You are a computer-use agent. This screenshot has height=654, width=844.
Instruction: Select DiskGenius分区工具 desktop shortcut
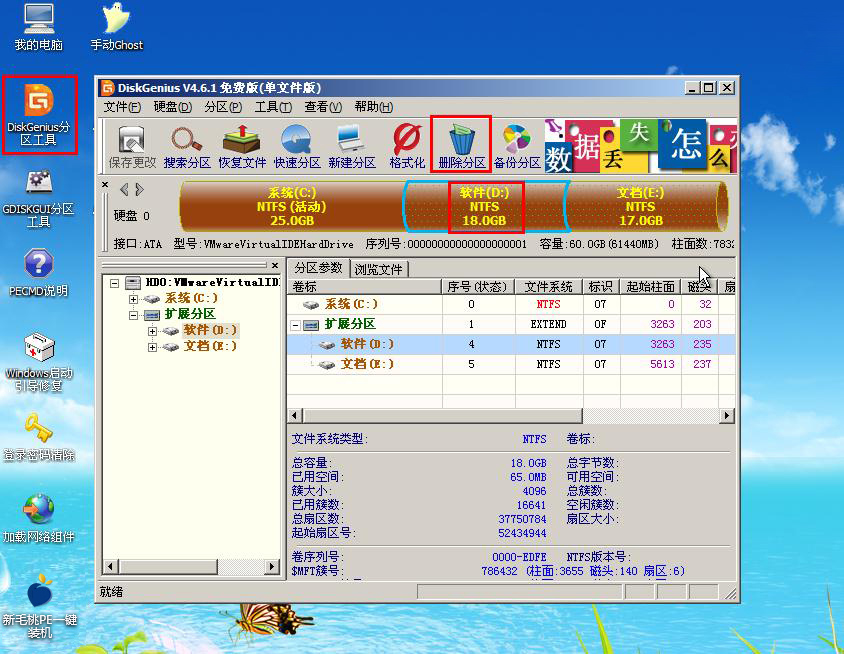click(38, 115)
